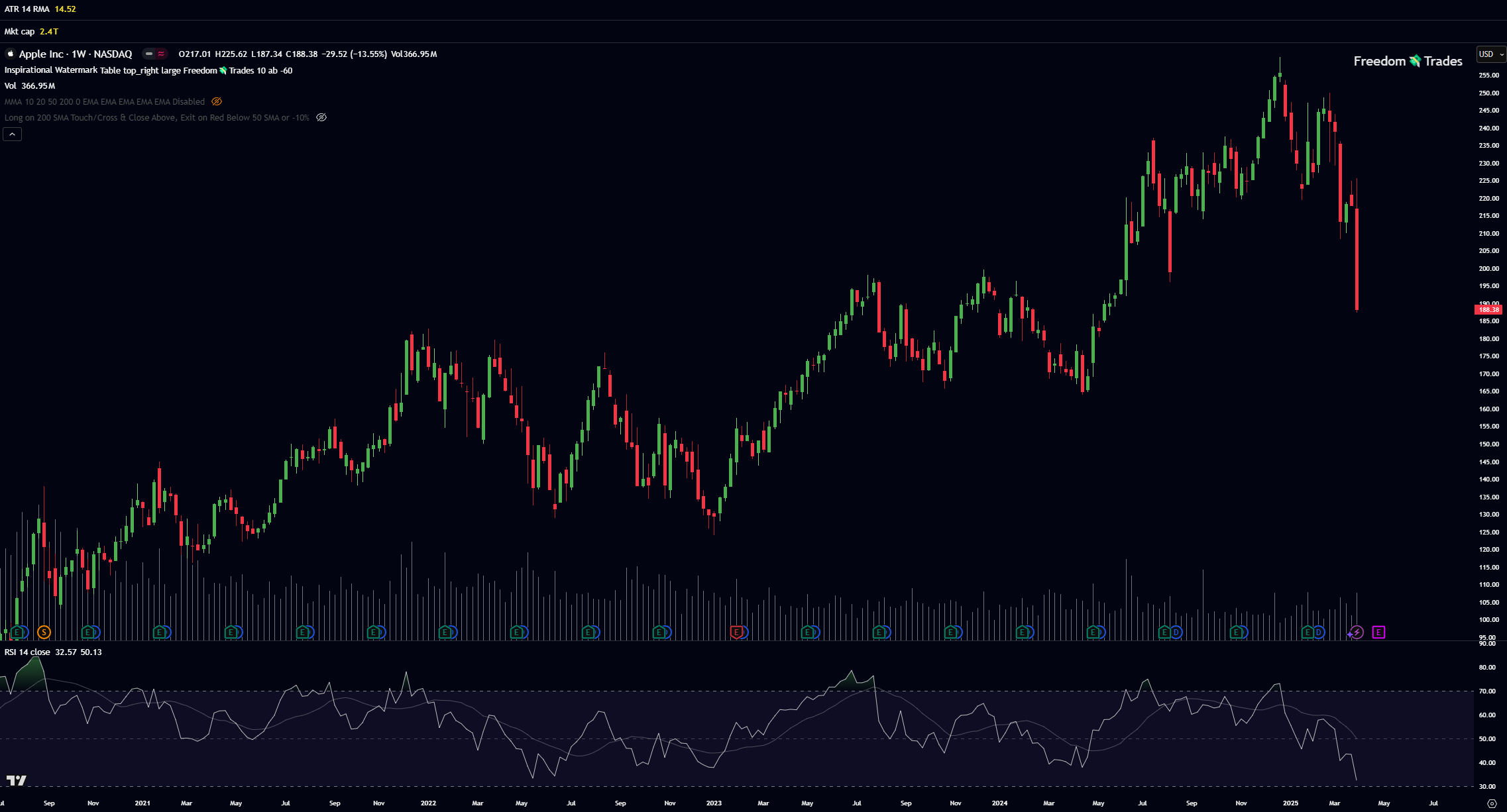
Task: Click the TradingView logo at bottom left
Action: coord(16,781)
